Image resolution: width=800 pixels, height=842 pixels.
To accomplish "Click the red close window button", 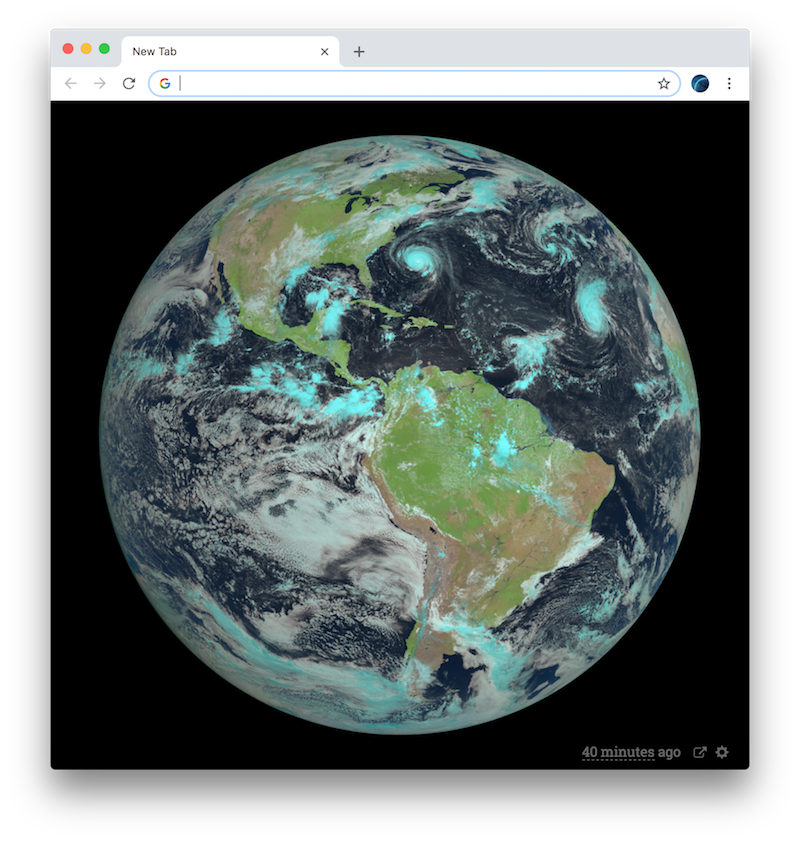I will pos(68,49).
